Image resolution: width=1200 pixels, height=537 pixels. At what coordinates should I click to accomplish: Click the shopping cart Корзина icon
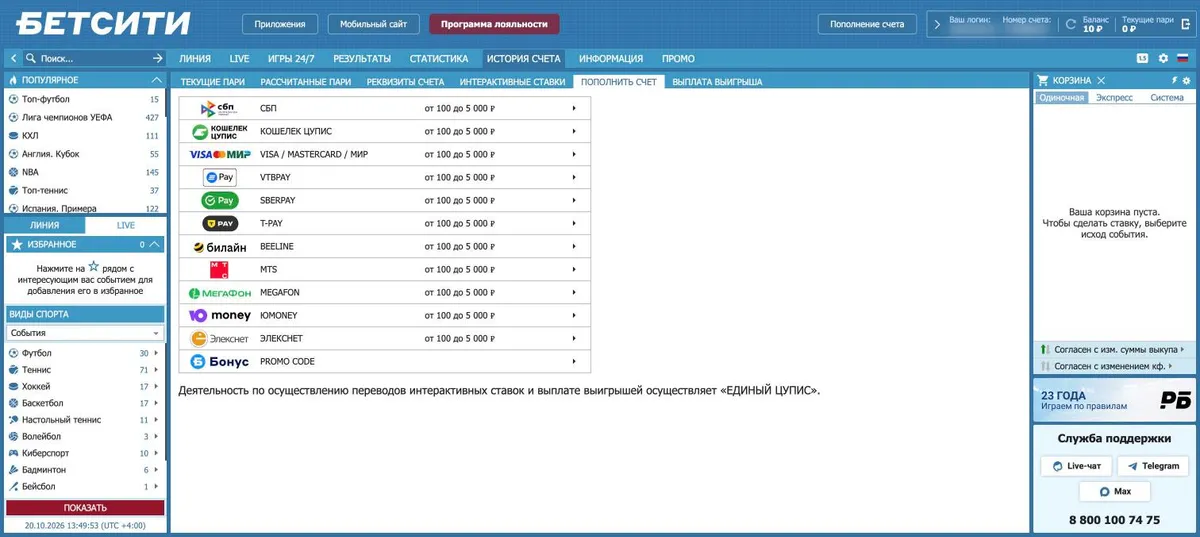(1043, 80)
